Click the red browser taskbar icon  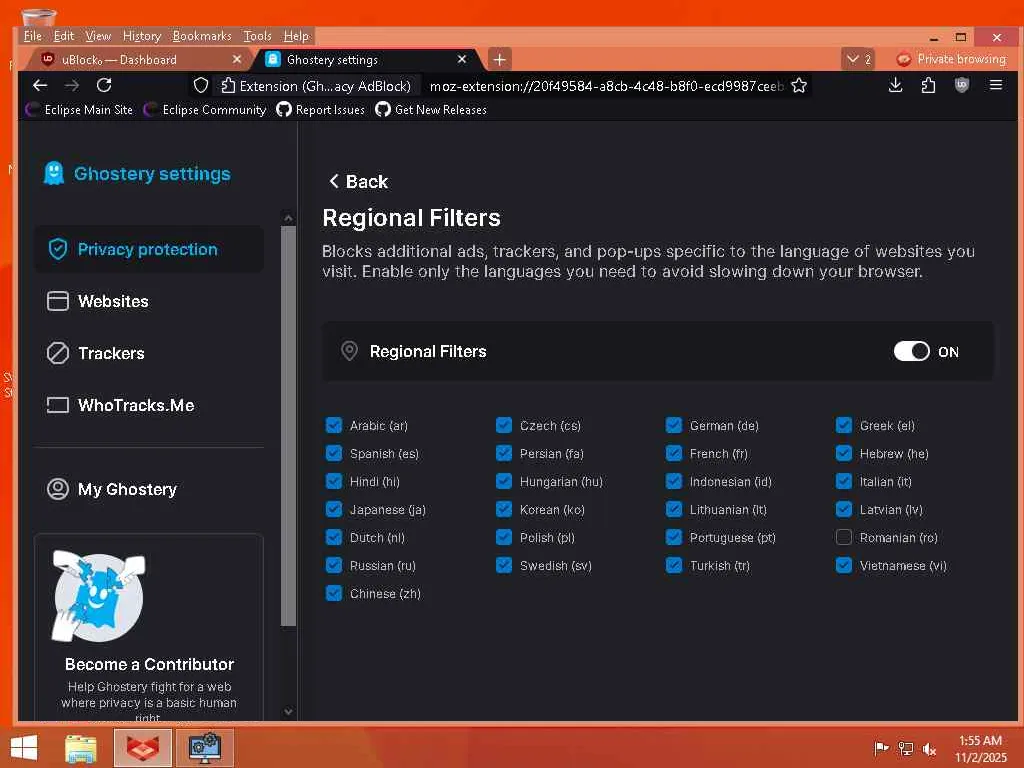[142, 748]
